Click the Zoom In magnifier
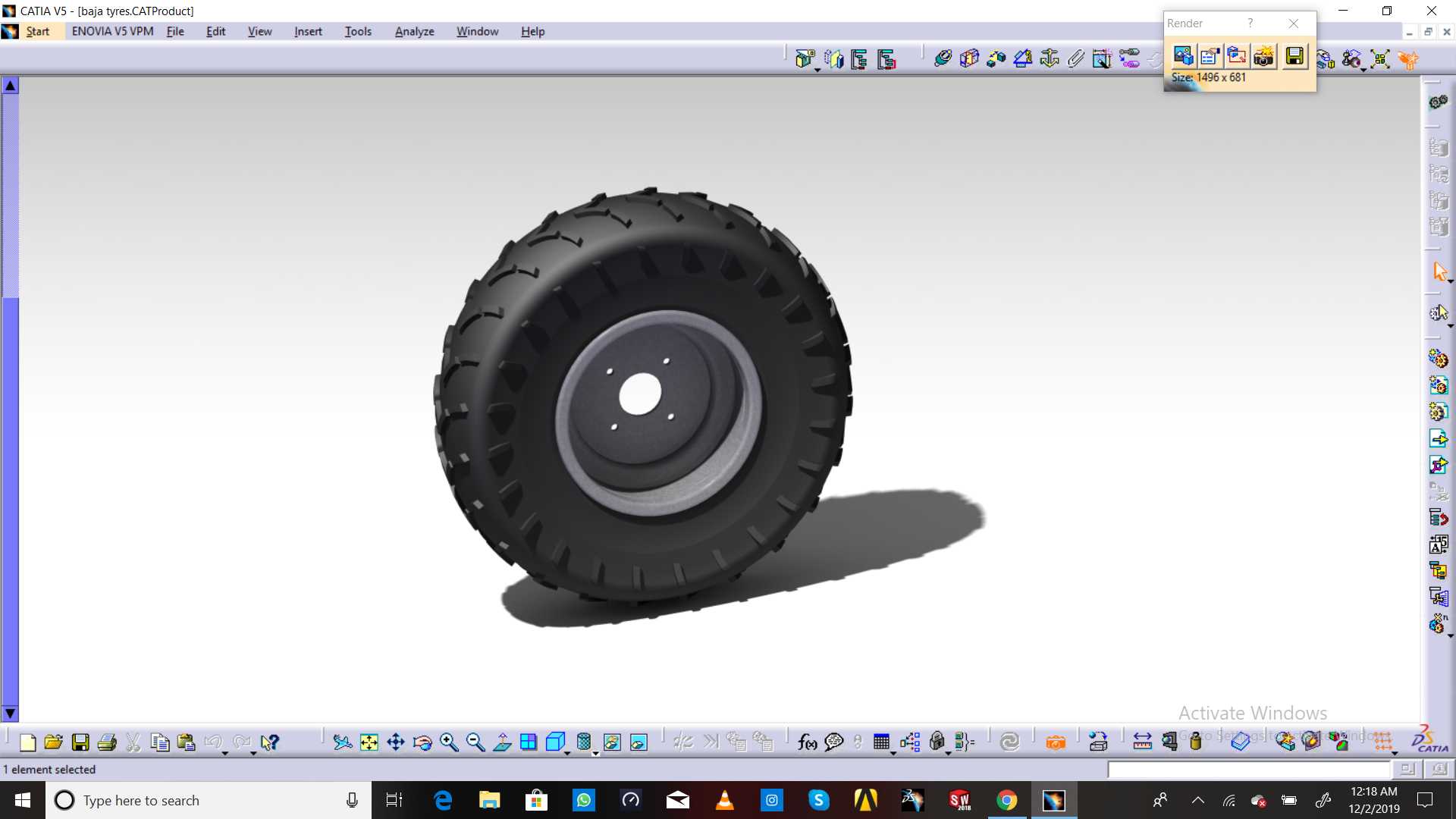This screenshot has width=1456, height=819. pos(449,742)
